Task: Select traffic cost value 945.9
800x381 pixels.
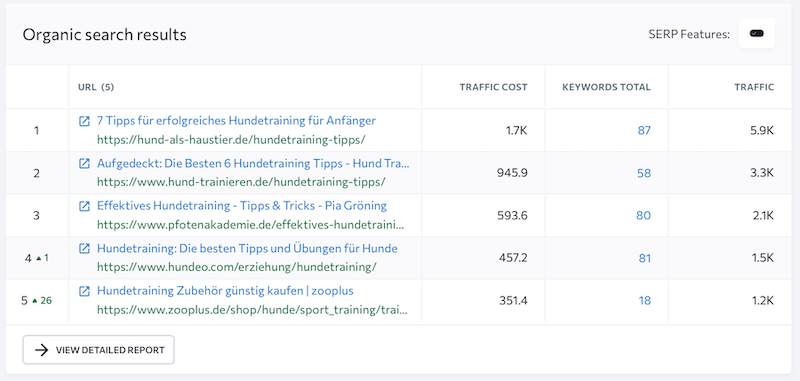Action: pyautogui.click(x=512, y=173)
